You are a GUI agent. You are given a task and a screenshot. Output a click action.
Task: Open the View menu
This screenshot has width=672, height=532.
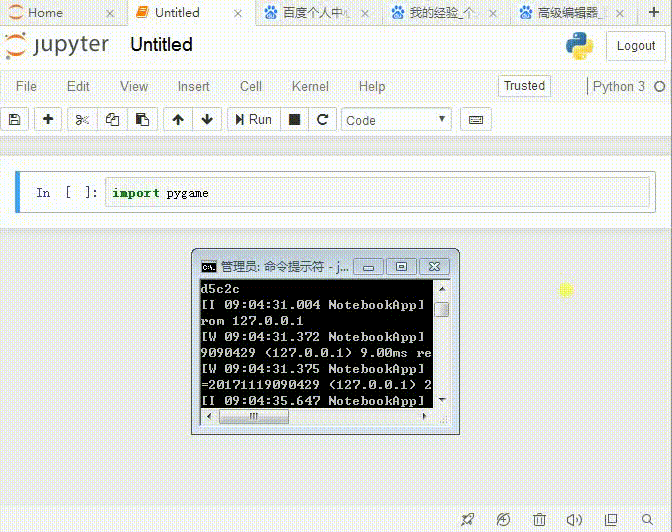click(x=134, y=86)
